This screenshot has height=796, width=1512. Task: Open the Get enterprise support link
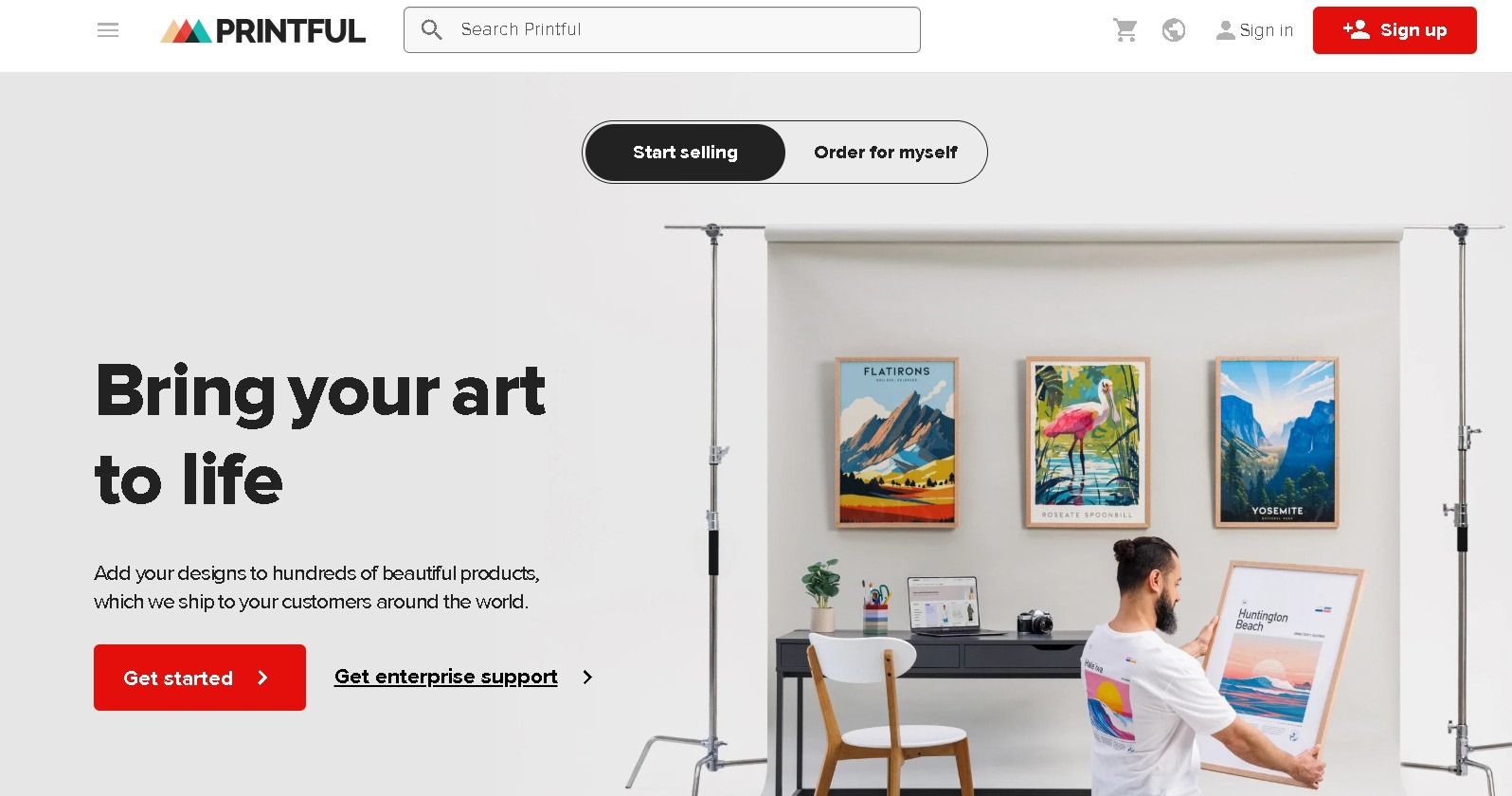pos(445,677)
